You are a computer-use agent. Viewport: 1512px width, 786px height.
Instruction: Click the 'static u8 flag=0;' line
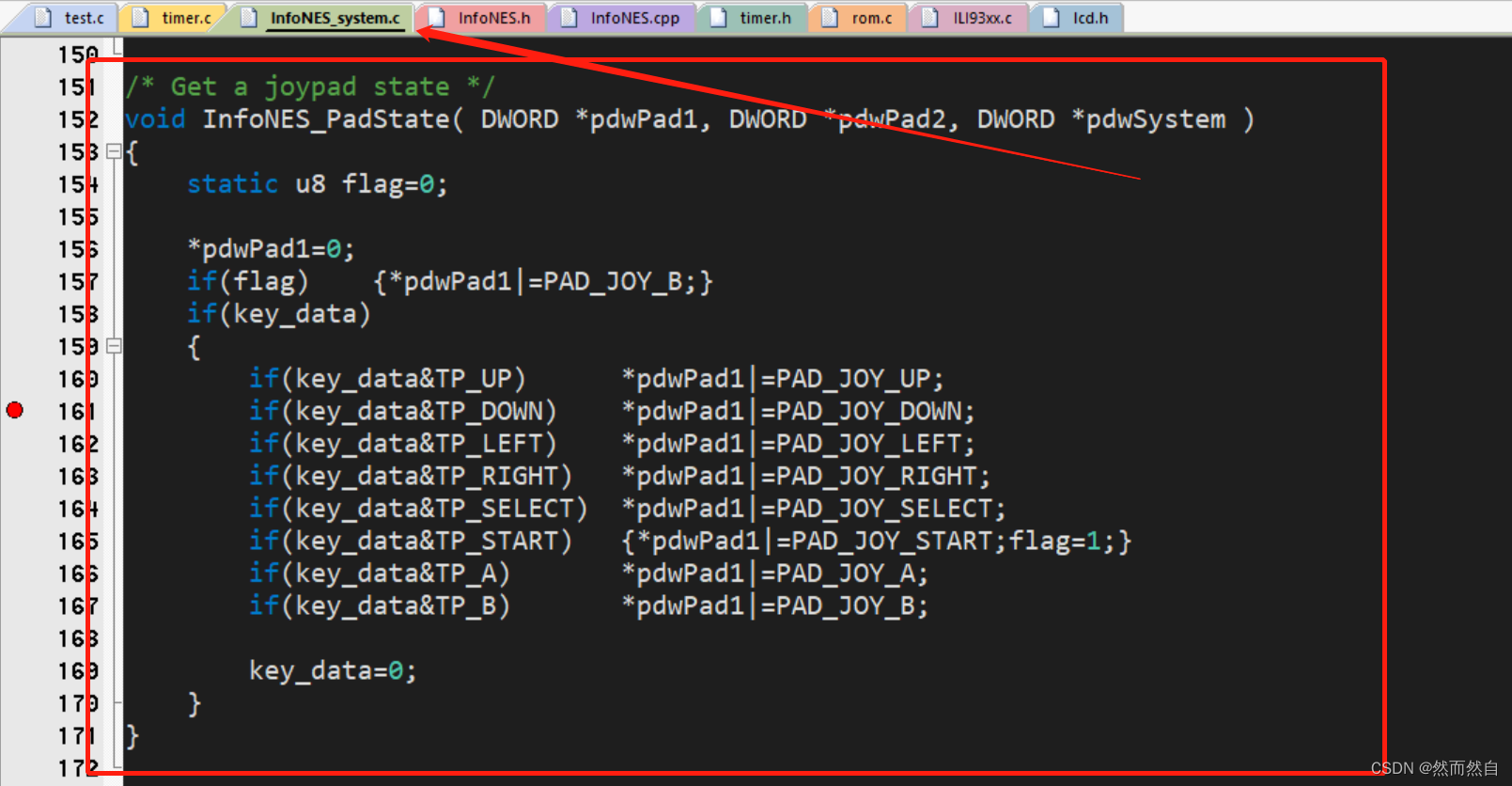click(318, 184)
